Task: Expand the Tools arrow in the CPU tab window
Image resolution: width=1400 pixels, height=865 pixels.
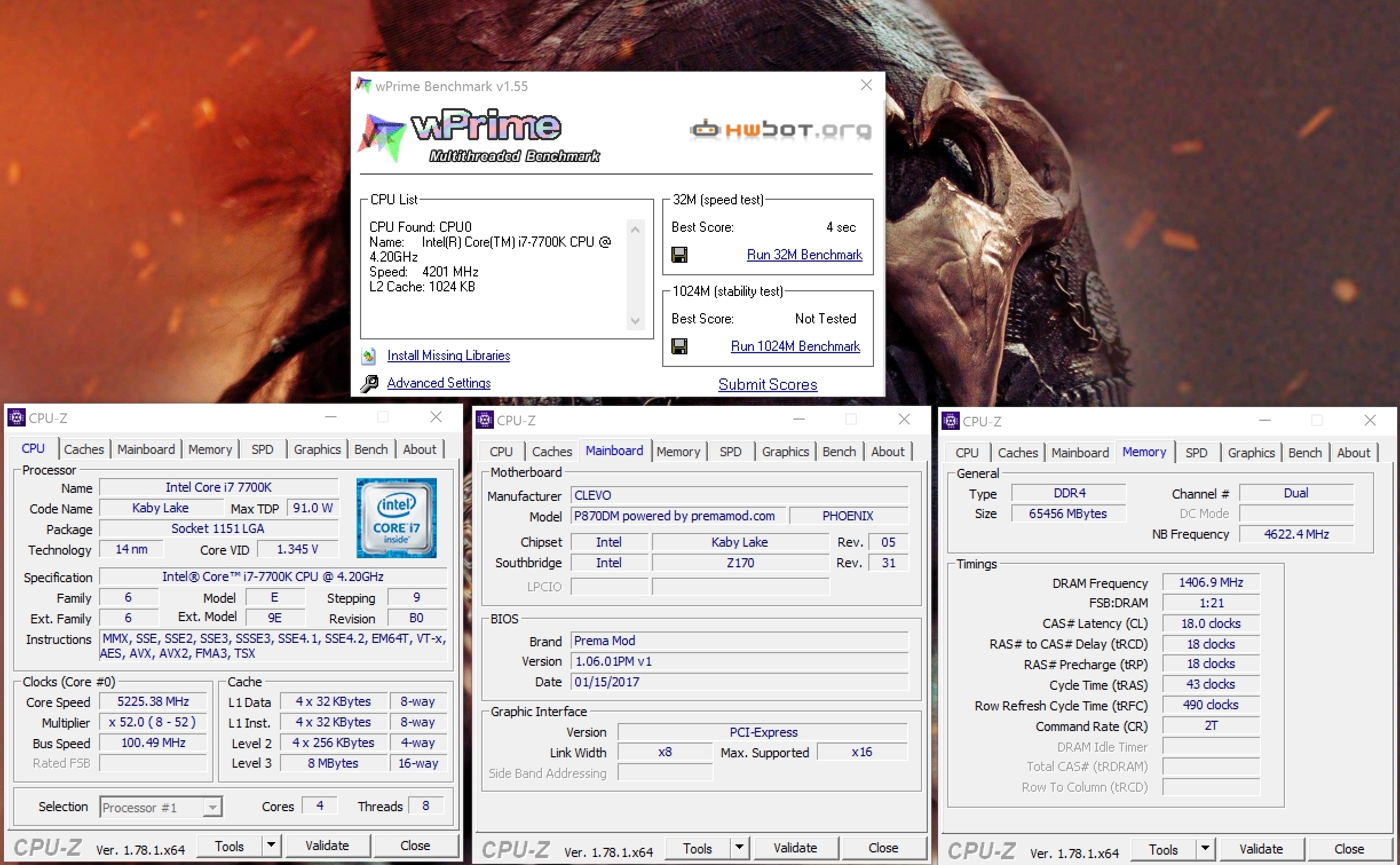Action: (271, 846)
